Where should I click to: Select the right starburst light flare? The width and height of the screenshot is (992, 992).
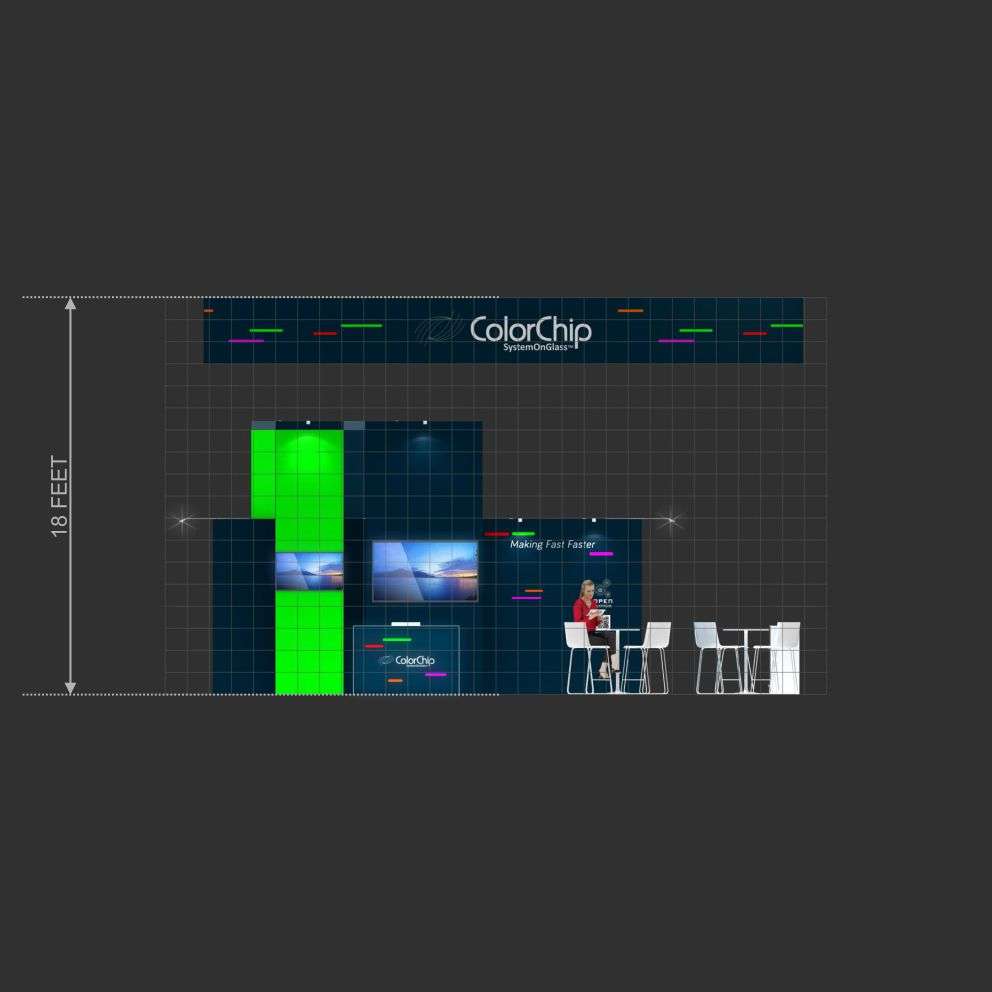[670, 519]
